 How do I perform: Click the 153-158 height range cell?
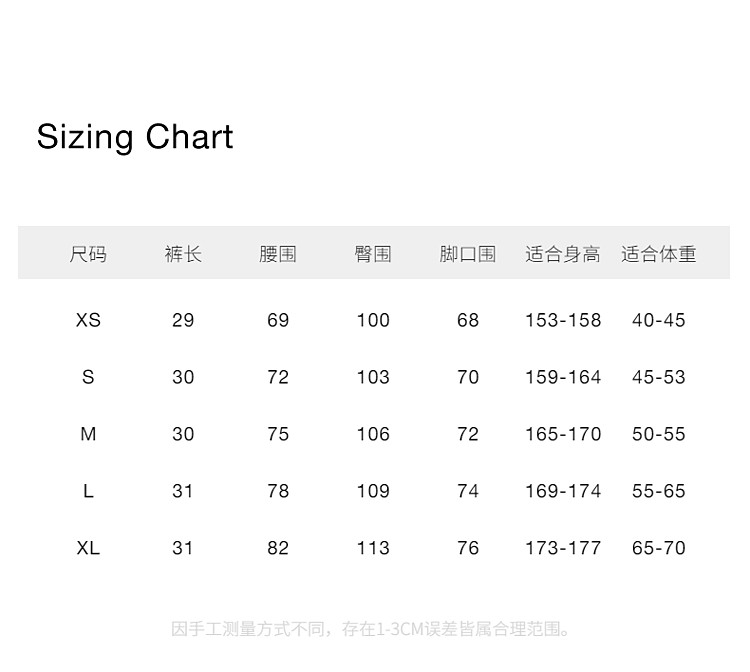click(563, 320)
